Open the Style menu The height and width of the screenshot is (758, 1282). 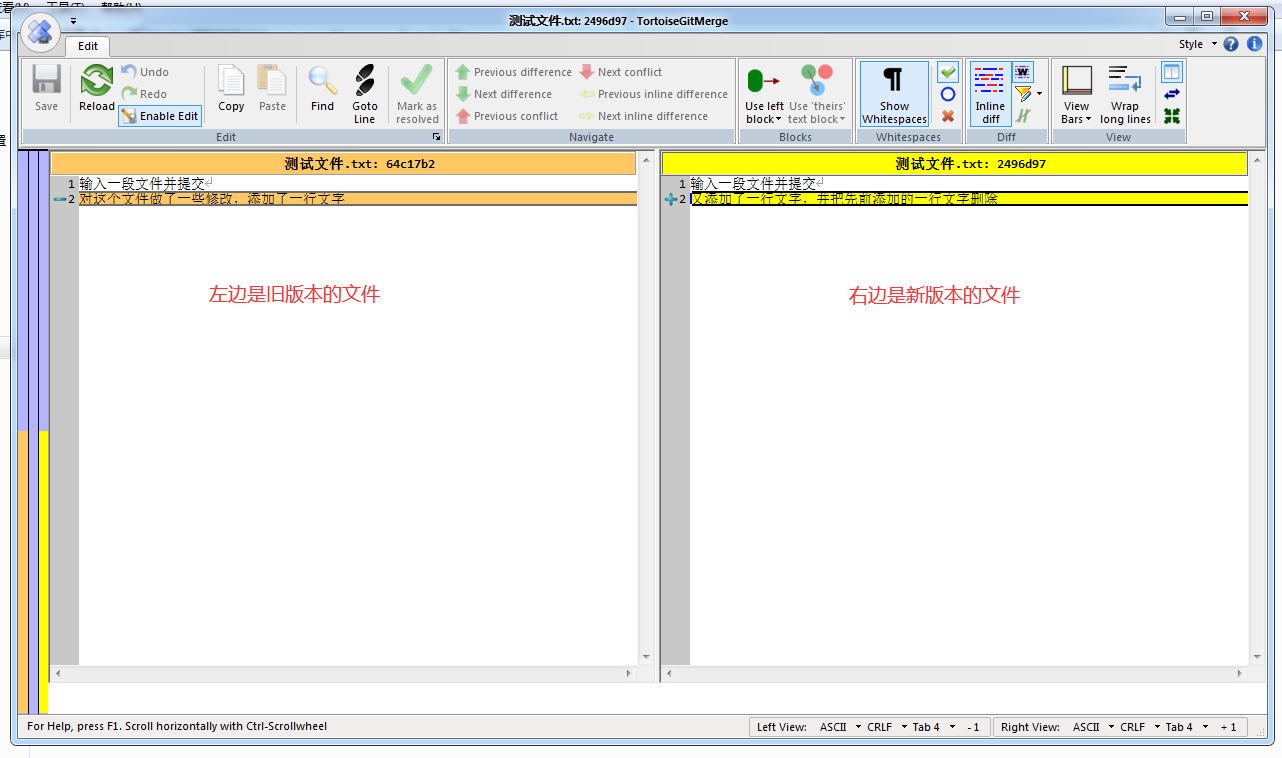point(1197,44)
